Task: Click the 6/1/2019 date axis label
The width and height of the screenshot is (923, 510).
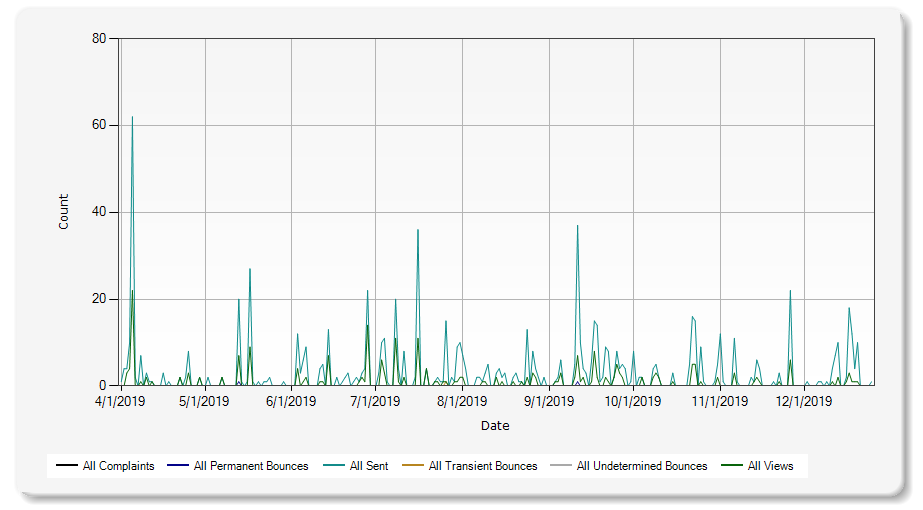Action: click(x=291, y=402)
